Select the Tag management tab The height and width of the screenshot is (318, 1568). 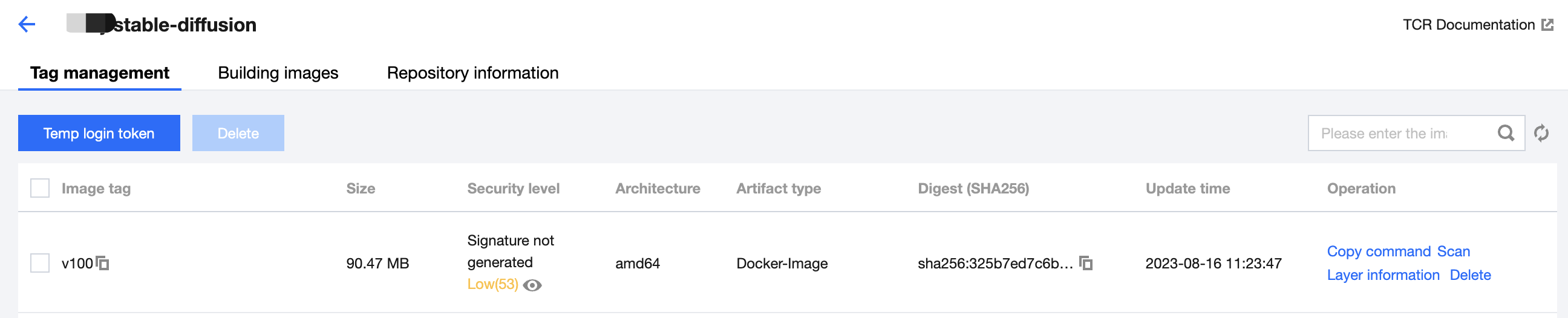click(100, 73)
